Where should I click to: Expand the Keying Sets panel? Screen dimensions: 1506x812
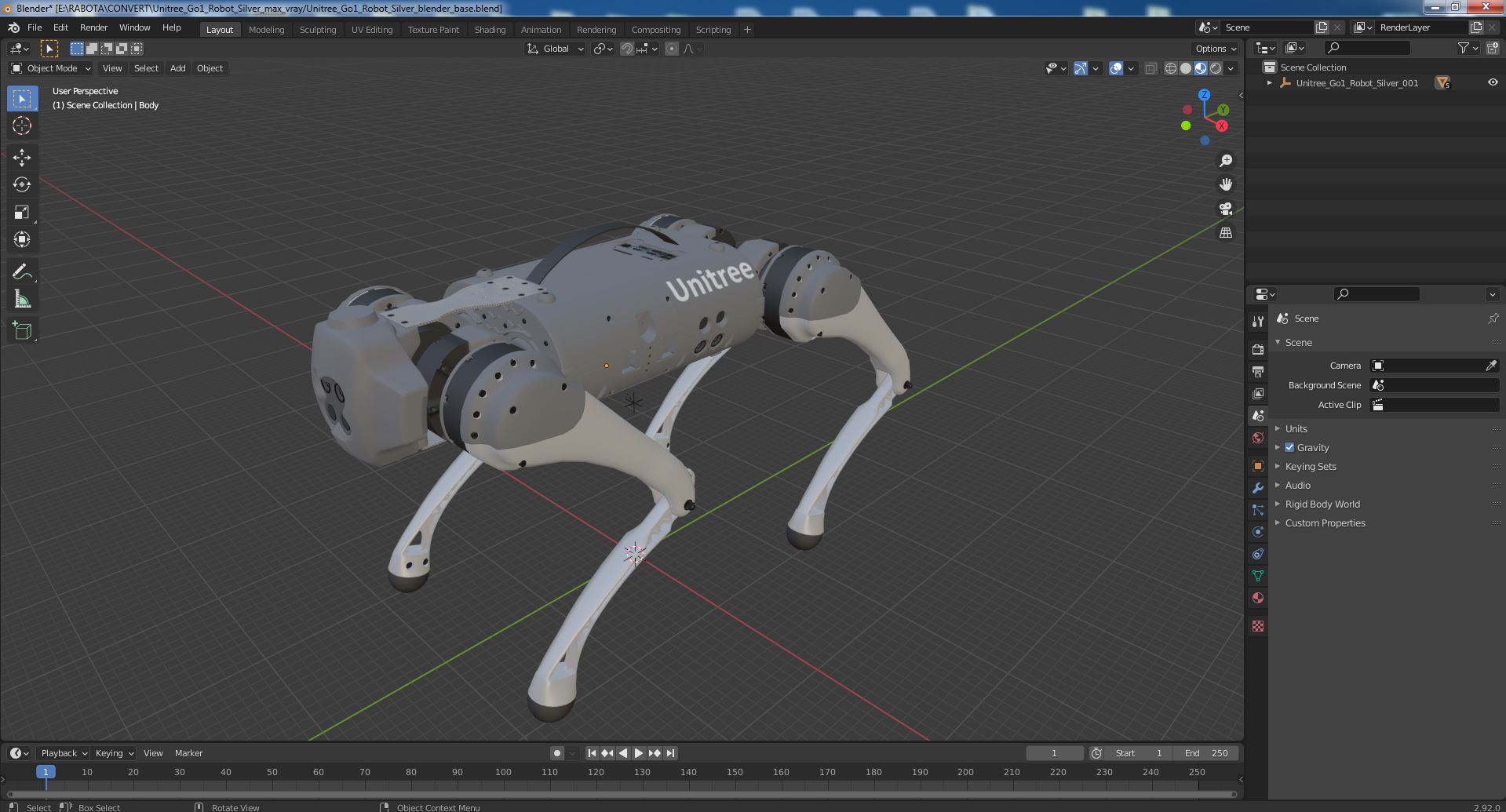1311,466
